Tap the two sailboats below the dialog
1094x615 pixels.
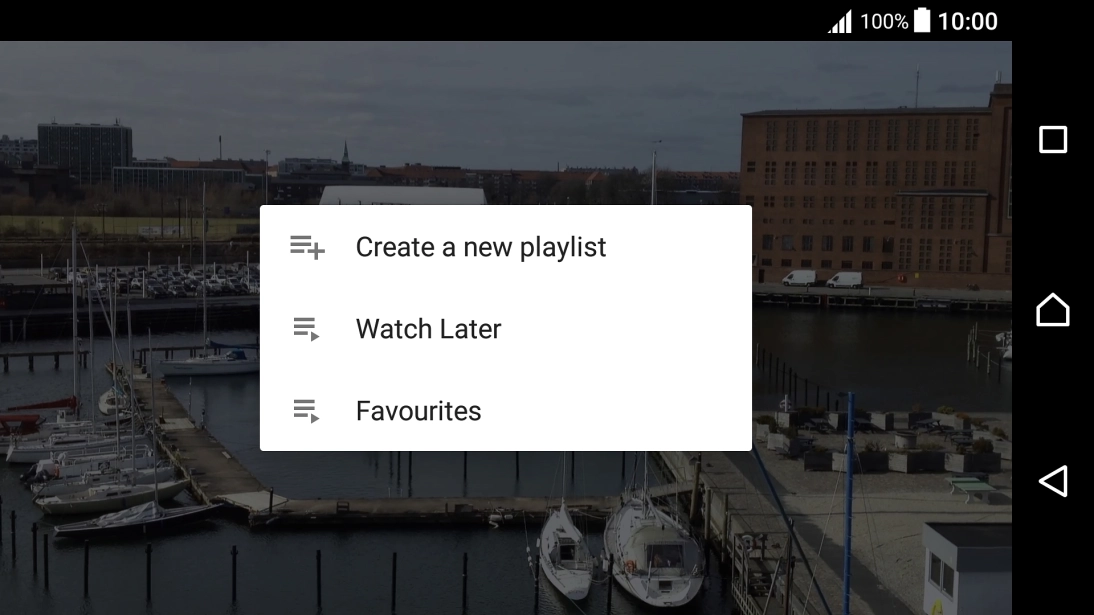(610, 545)
